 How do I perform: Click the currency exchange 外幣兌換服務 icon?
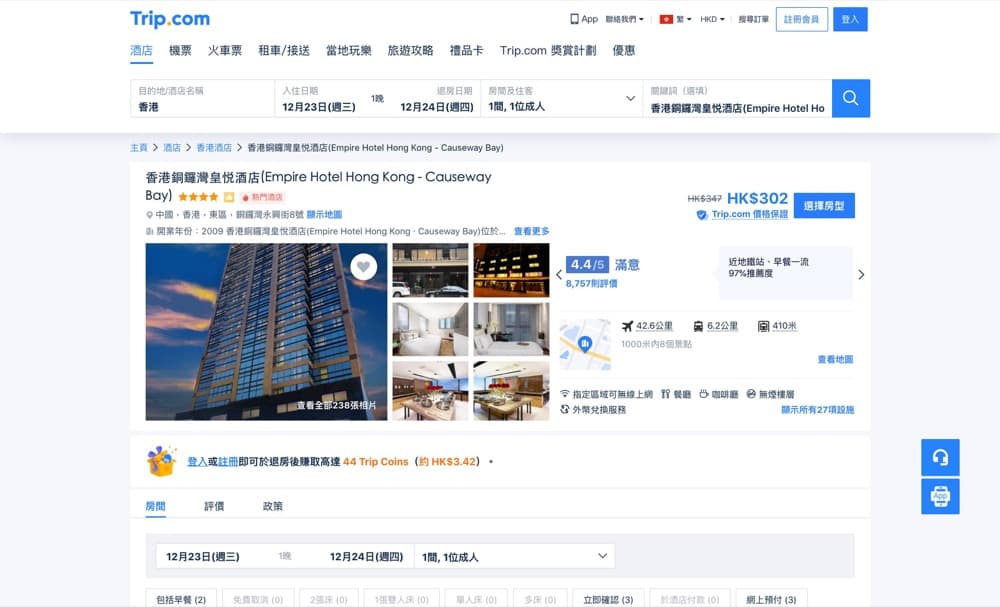pos(564,409)
